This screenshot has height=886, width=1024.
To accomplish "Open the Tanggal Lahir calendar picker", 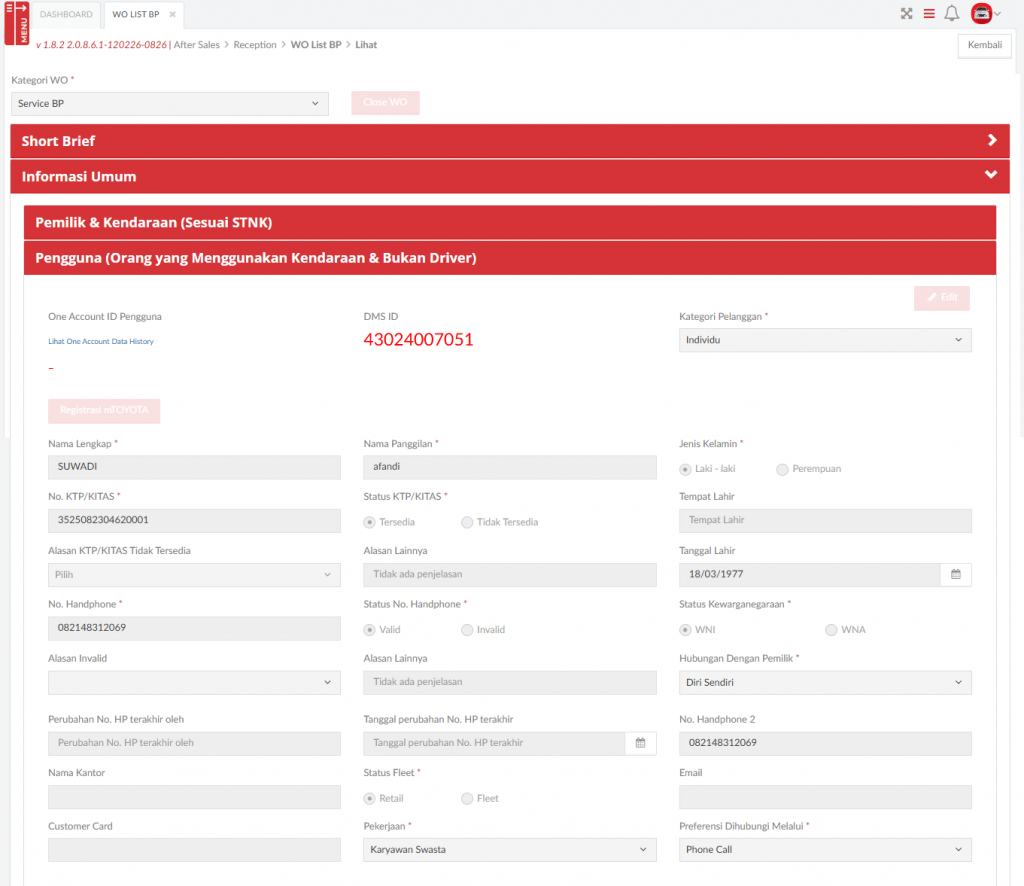I will click(x=955, y=575).
